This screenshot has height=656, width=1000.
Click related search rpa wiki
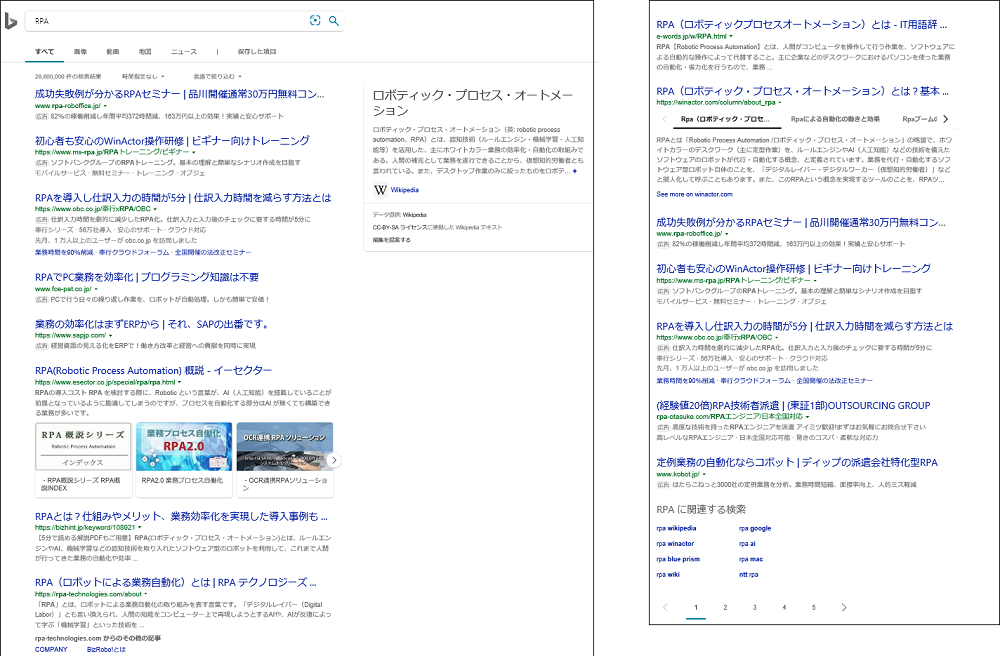[668, 574]
